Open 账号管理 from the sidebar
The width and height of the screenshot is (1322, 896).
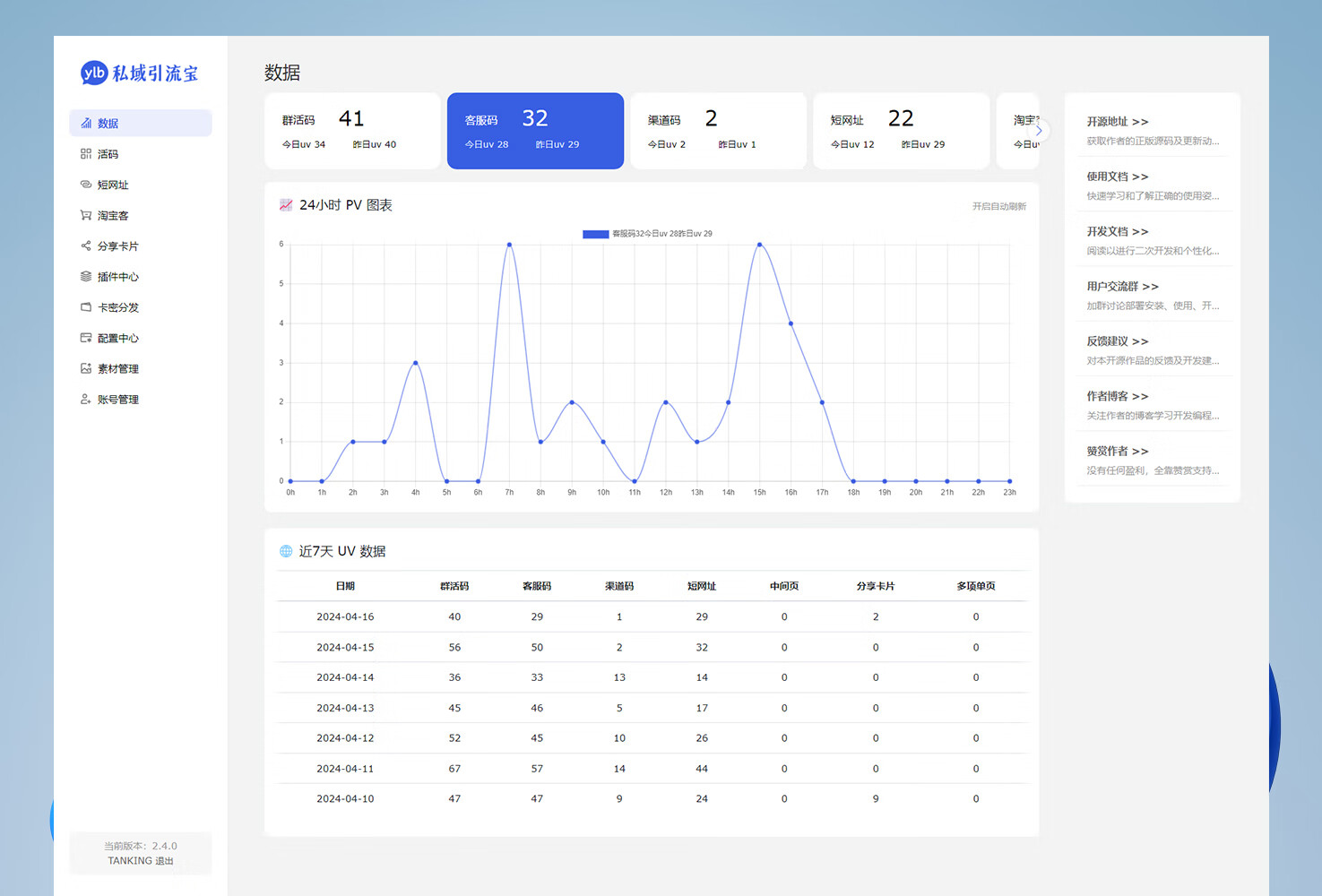[x=117, y=399]
